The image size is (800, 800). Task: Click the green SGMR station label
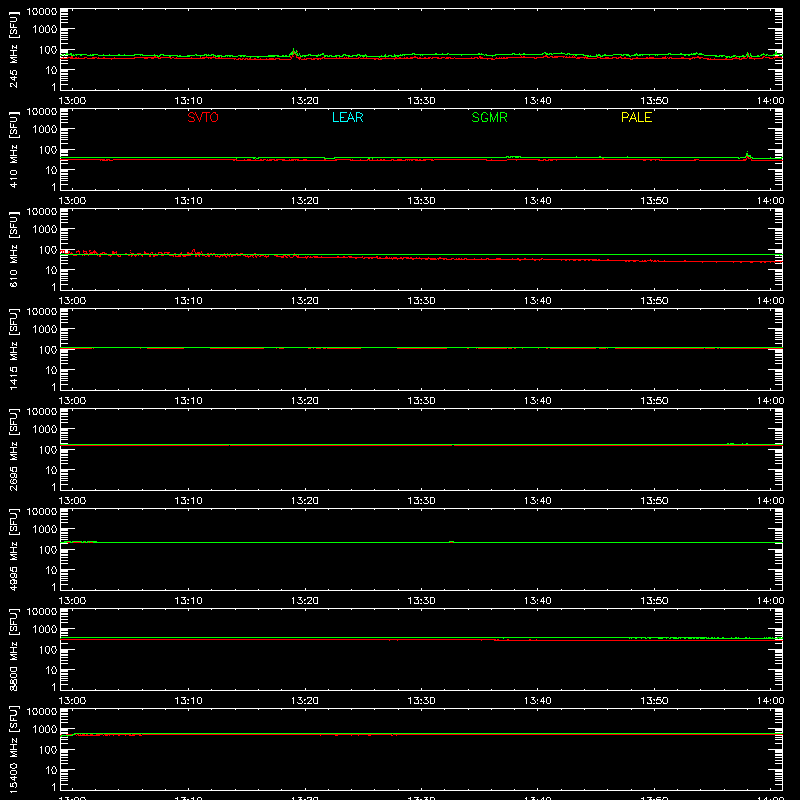click(489, 117)
